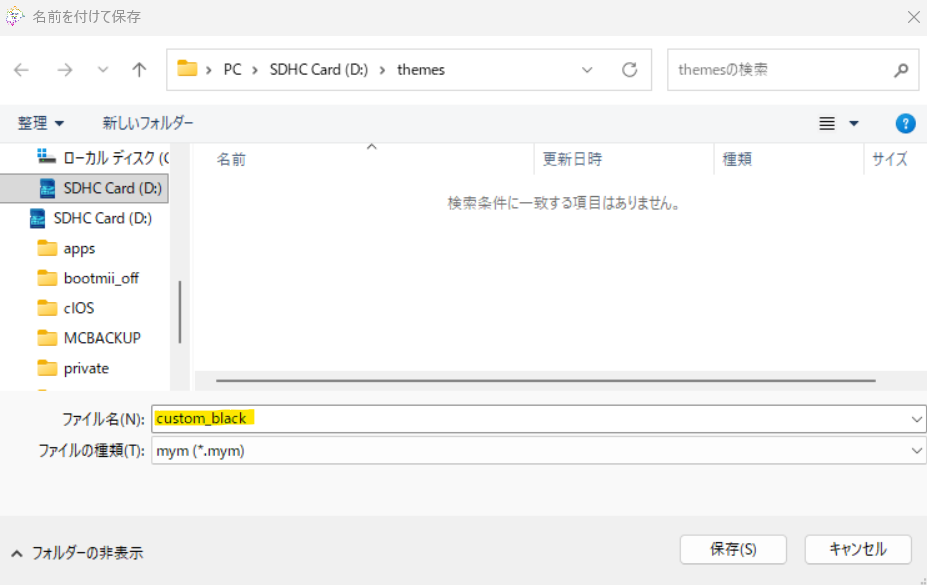Image resolution: width=927 pixels, height=585 pixels.
Task: Click the Forward navigation arrow
Action: (65, 70)
